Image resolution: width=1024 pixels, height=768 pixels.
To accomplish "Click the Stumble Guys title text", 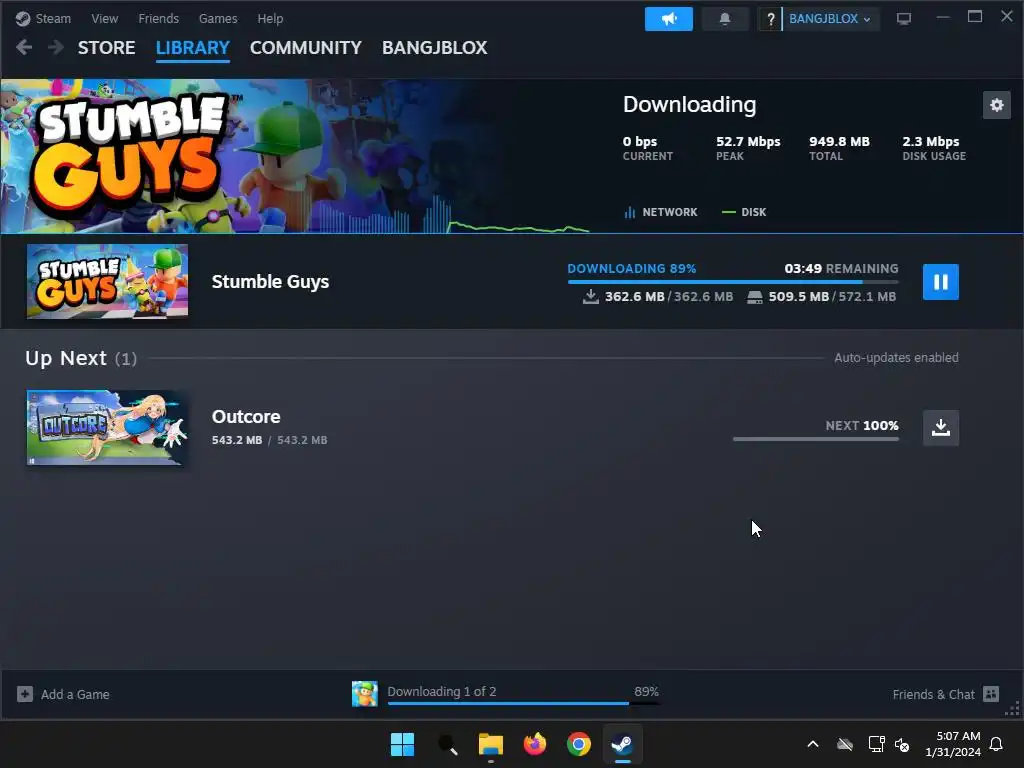I will 270,281.
